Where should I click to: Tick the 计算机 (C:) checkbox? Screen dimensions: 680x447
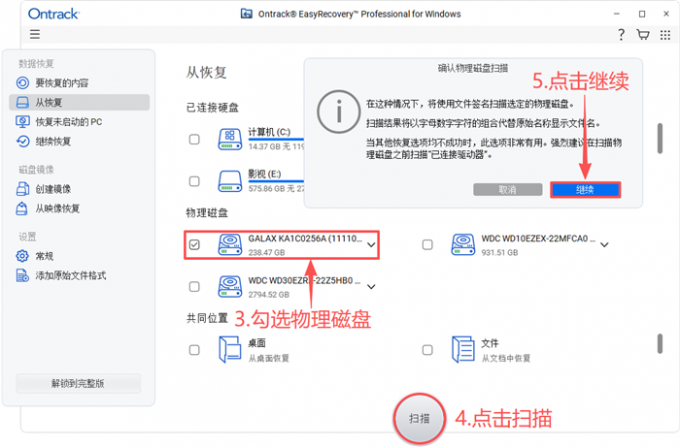pyautogui.click(x=194, y=139)
